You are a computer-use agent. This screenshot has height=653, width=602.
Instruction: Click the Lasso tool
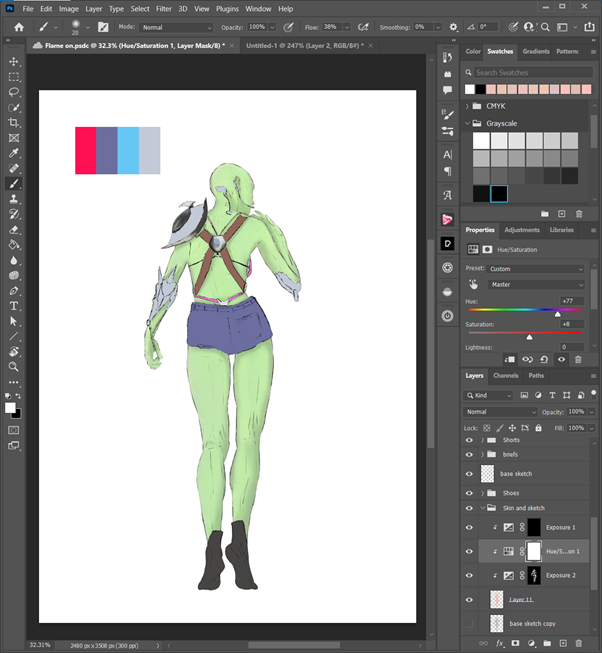(14, 92)
